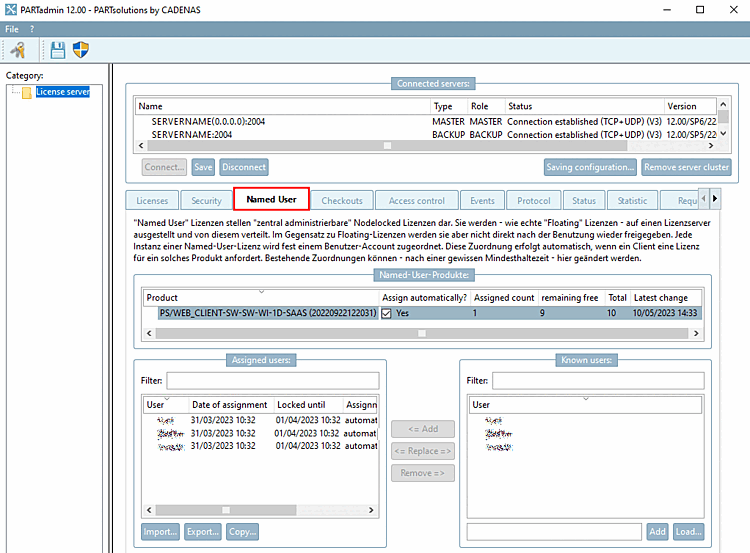Click the PARTadmin title bar logo
The width and height of the screenshot is (750, 553).
[x=11, y=10]
